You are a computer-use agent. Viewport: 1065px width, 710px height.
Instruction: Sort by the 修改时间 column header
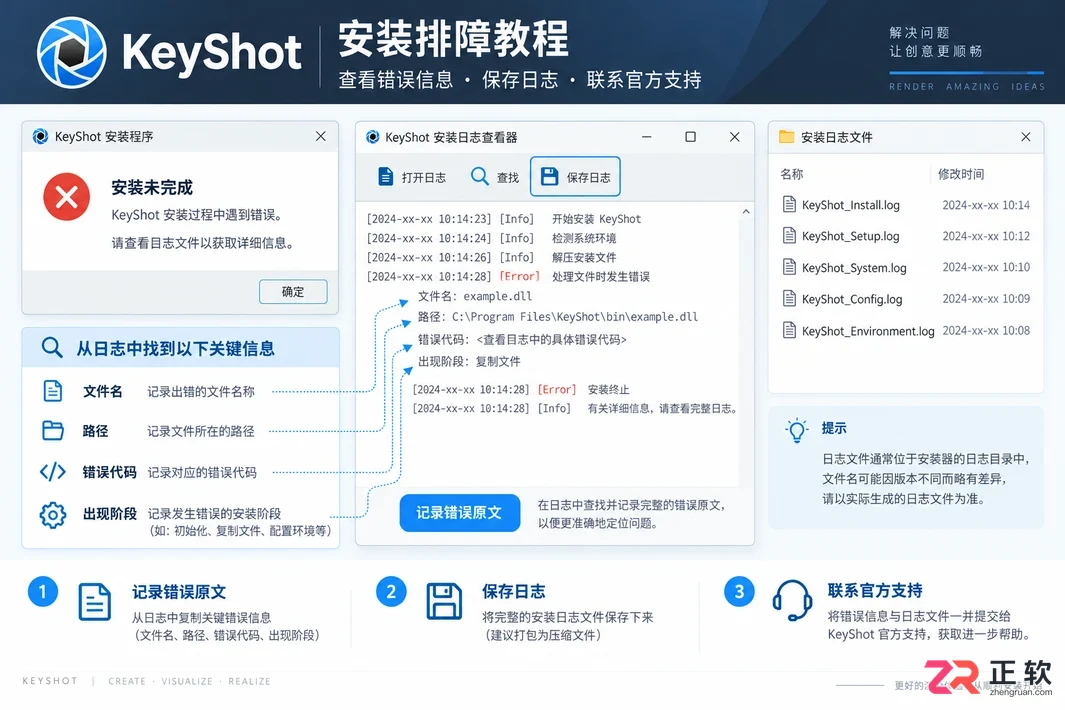(x=961, y=174)
